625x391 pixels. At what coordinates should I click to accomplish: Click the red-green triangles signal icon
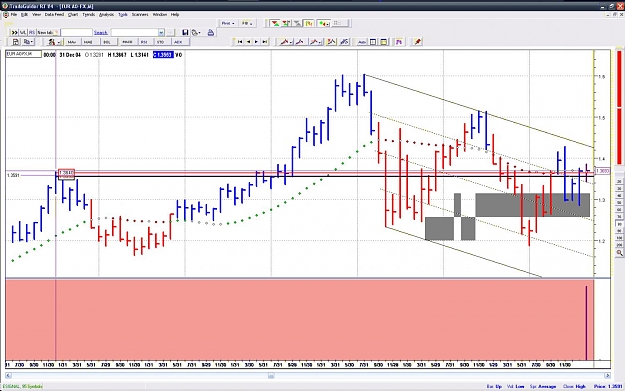(x=275, y=24)
